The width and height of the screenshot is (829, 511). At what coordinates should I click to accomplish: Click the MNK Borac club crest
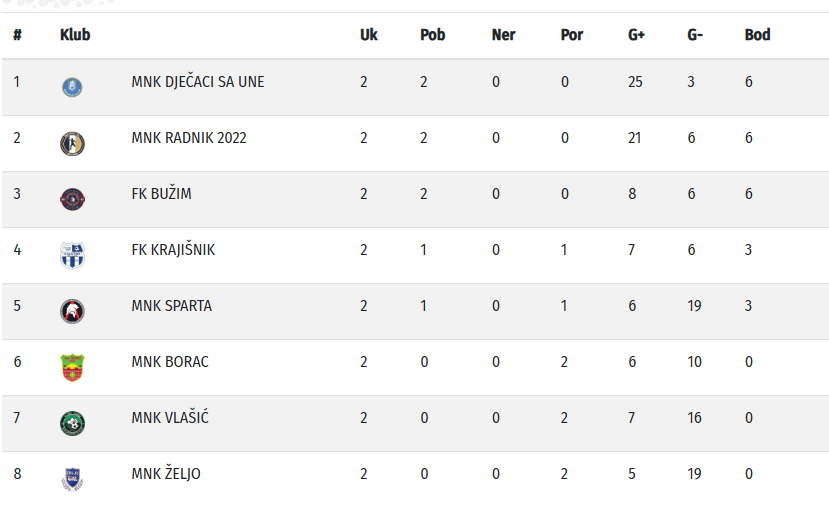[x=72, y=367]
